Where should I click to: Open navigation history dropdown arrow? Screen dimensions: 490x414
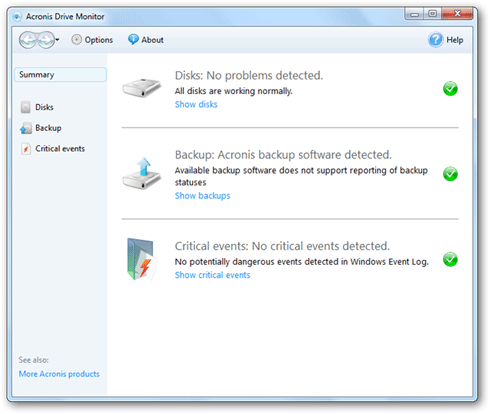[57, 40]
